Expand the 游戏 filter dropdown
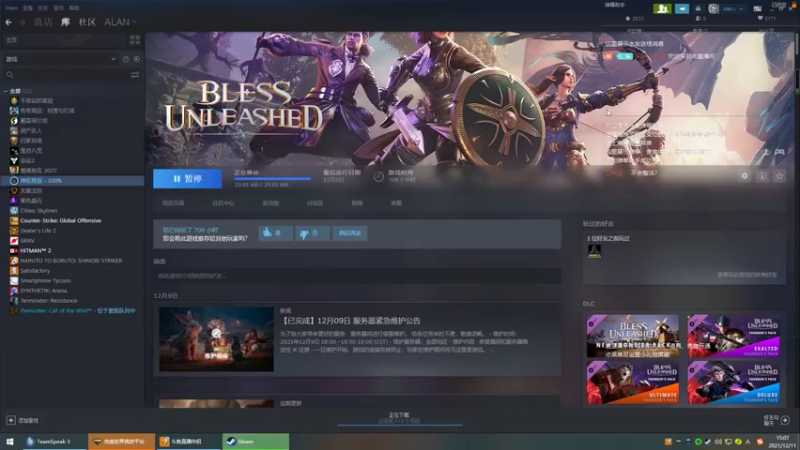 tap(60, 59)
